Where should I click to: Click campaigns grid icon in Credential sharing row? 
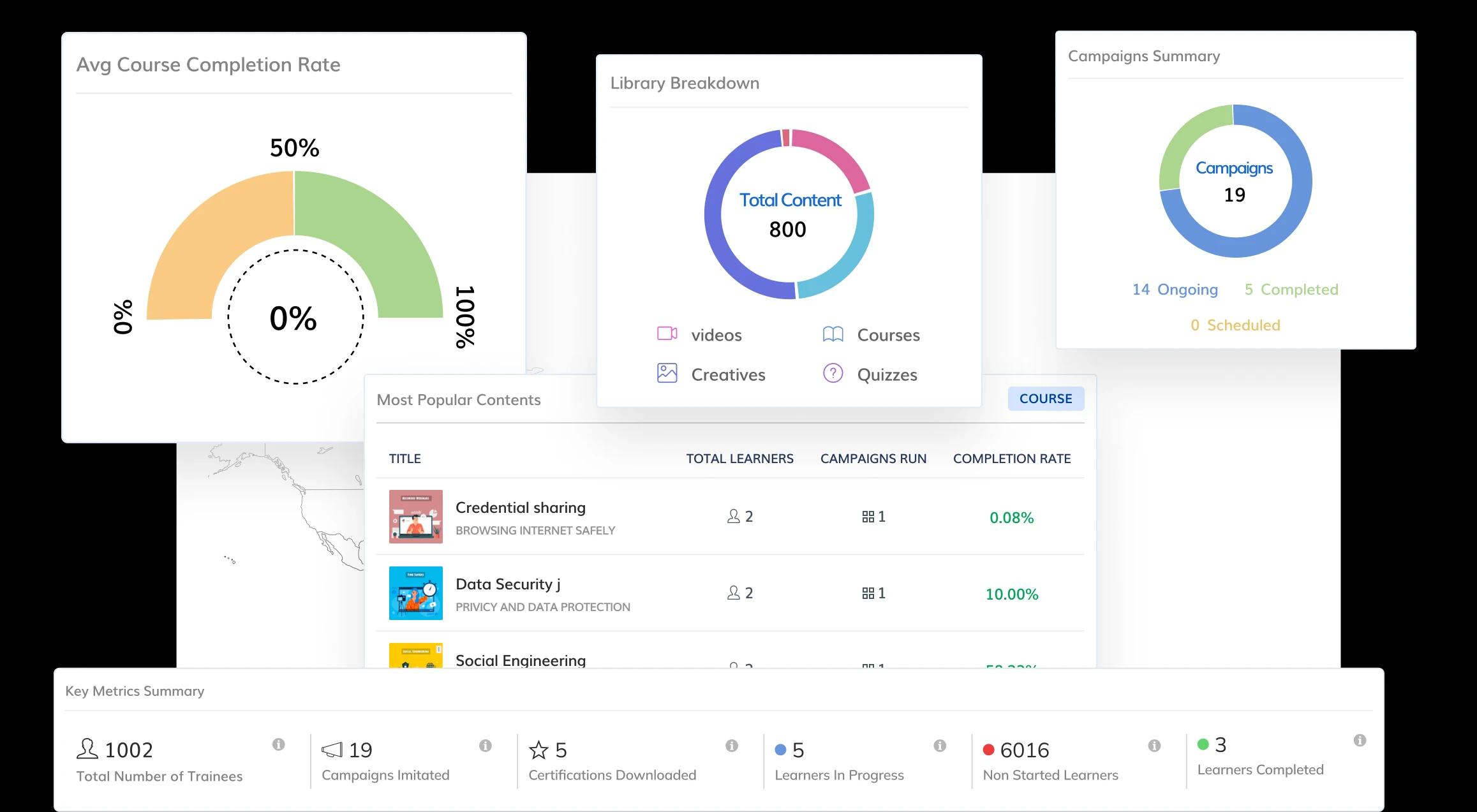(x=868, y=517)
